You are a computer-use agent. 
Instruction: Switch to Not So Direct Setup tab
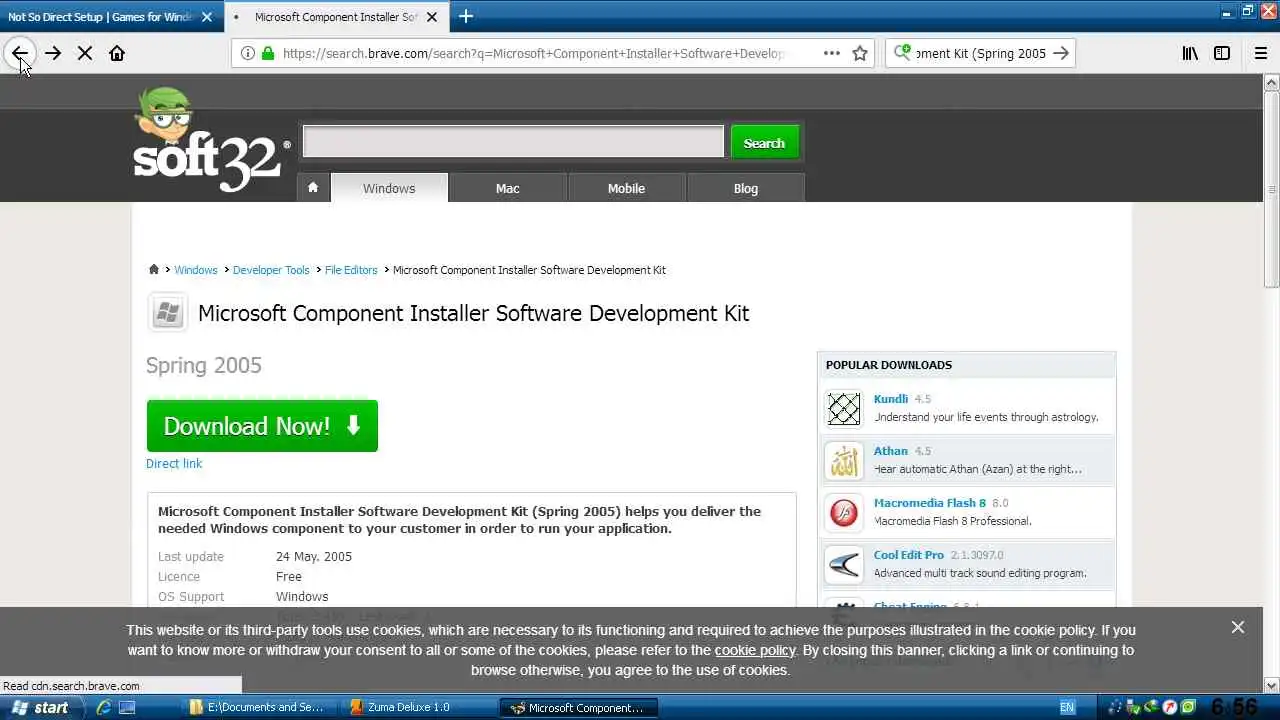coord(99,17)
